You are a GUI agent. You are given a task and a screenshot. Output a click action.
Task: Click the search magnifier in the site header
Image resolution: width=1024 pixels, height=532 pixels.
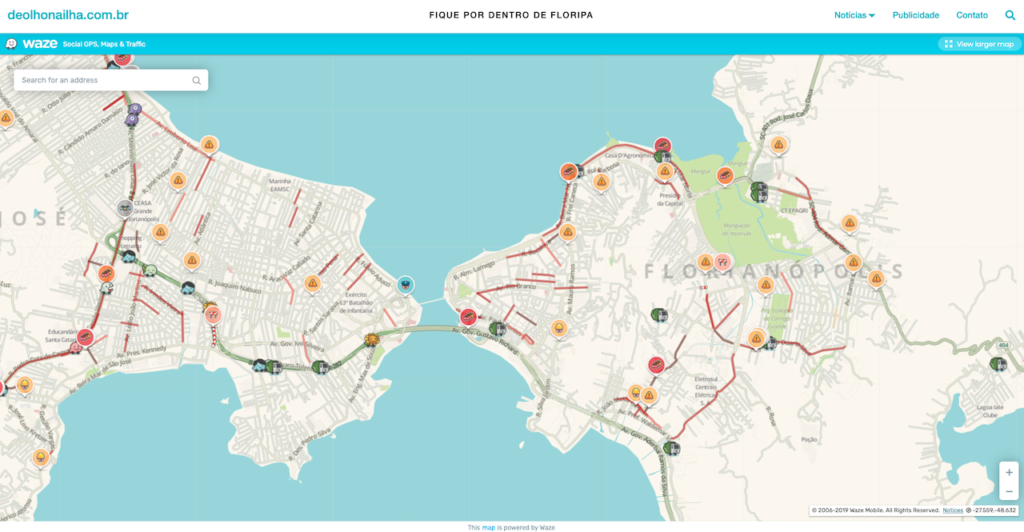[x=1009, y=16]
